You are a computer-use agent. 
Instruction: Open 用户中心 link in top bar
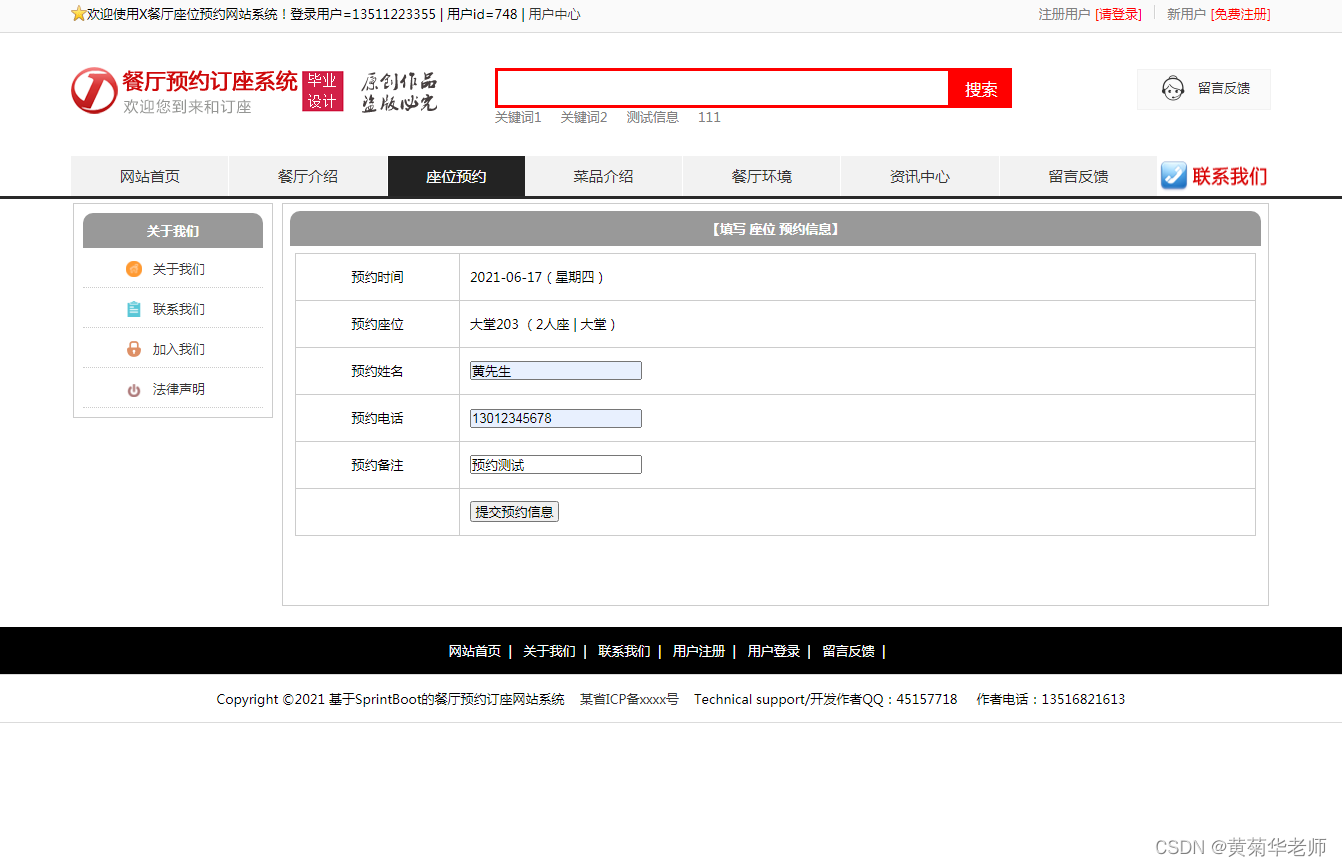click(x=554, y=14)
